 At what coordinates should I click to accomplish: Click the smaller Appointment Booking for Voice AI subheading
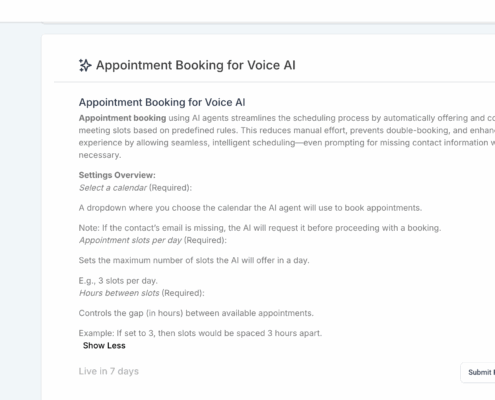pyautogui.click(x=162, y=102)
